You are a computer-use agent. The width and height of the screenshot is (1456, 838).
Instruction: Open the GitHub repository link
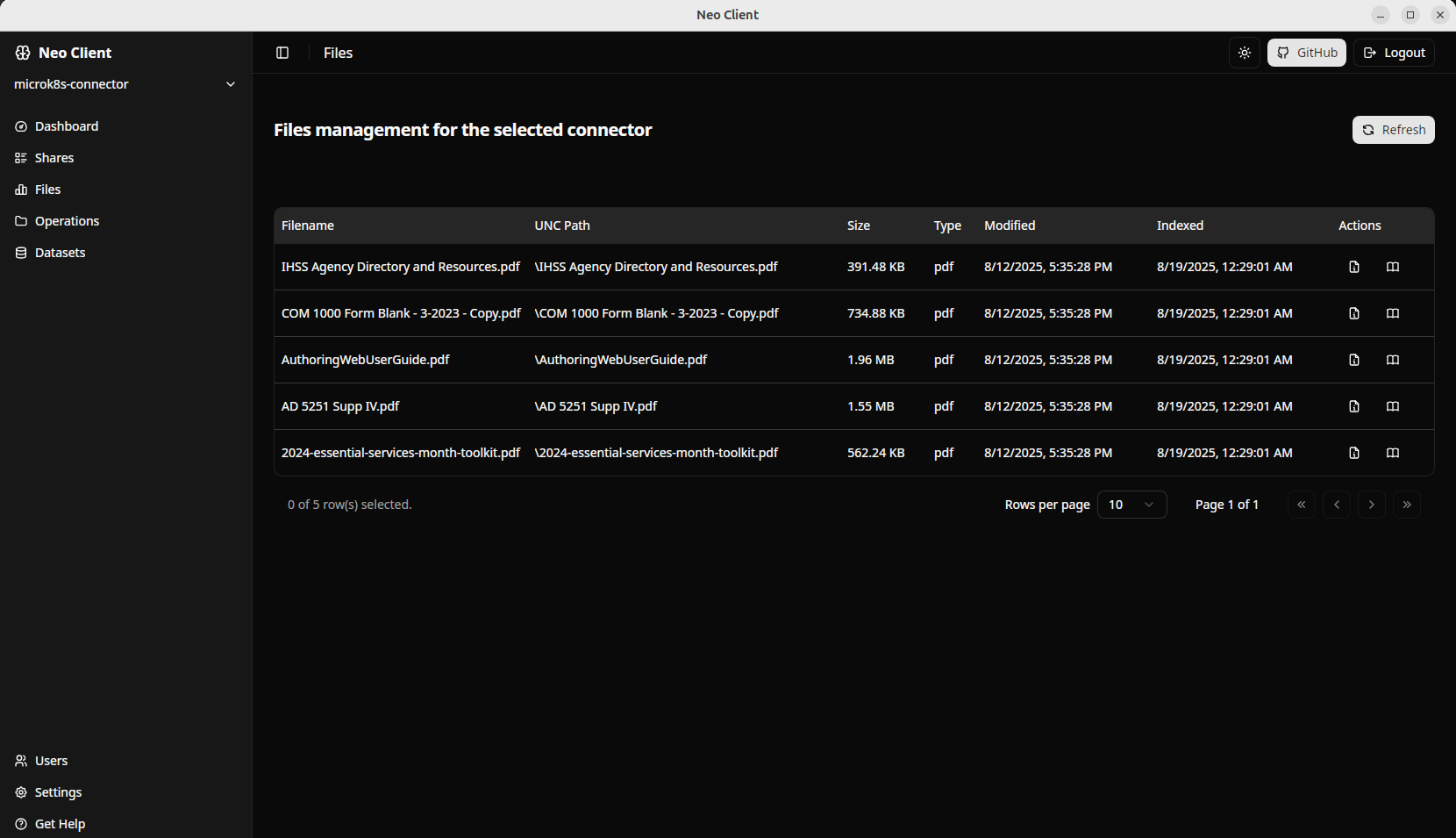pyautogui.click(x=1306, y=53)
